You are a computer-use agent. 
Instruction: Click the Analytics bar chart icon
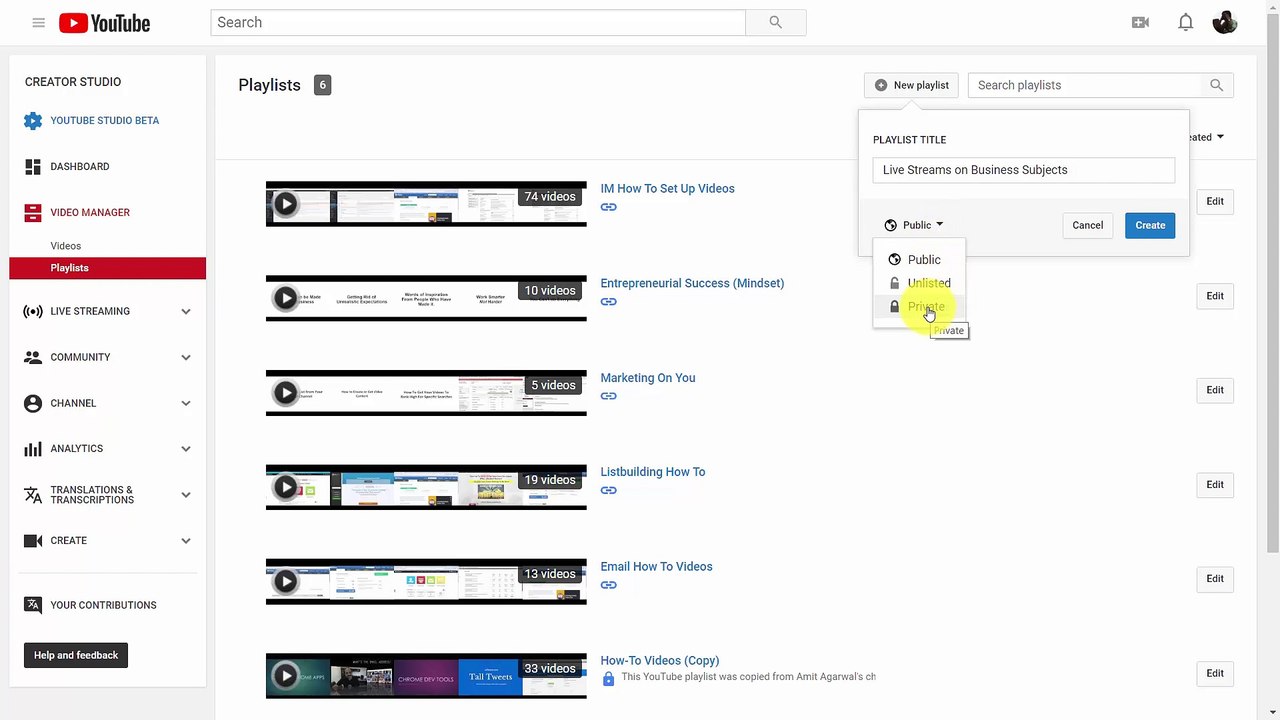click(33, 449)
